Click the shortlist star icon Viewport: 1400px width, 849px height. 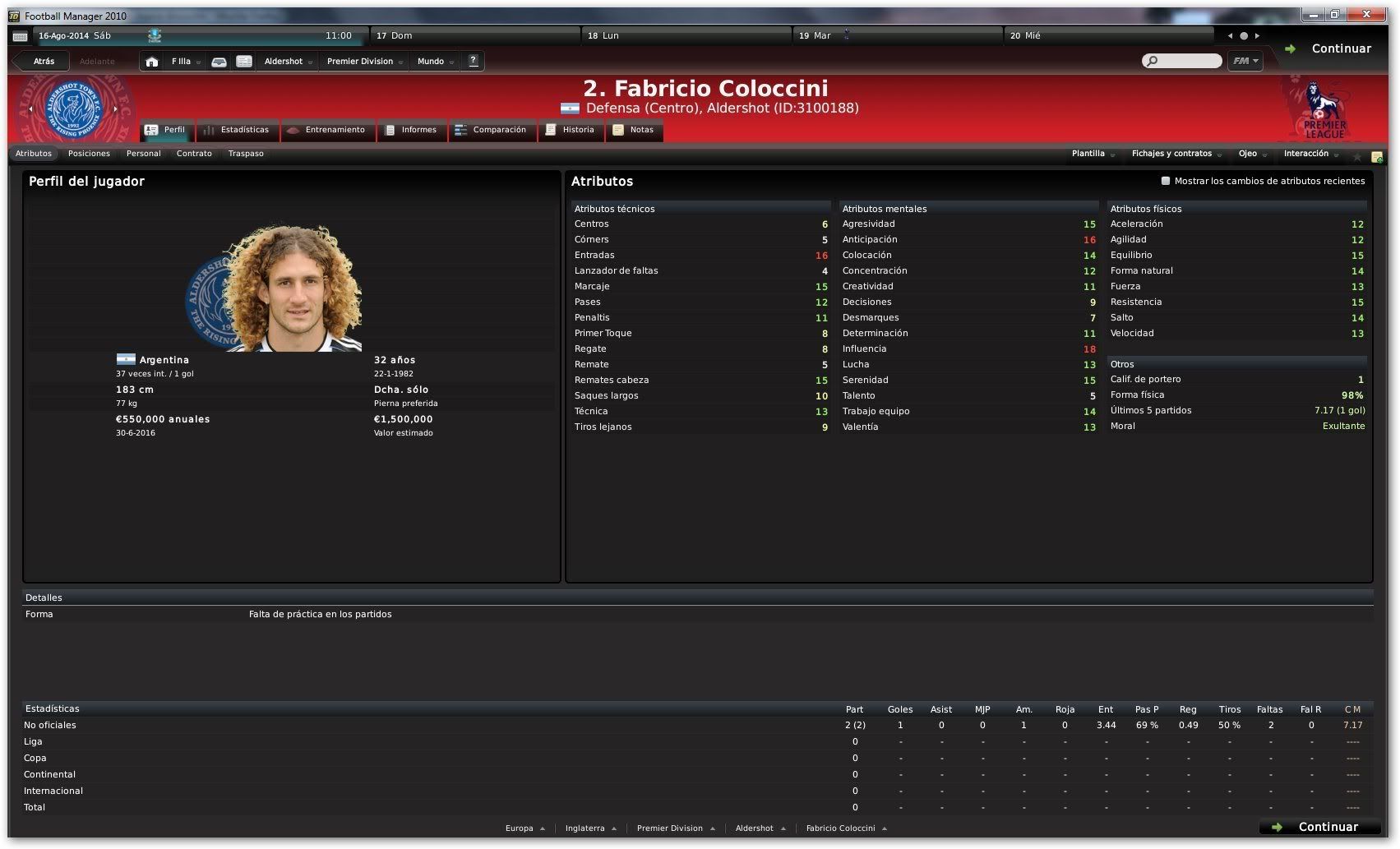(1357, 156)
